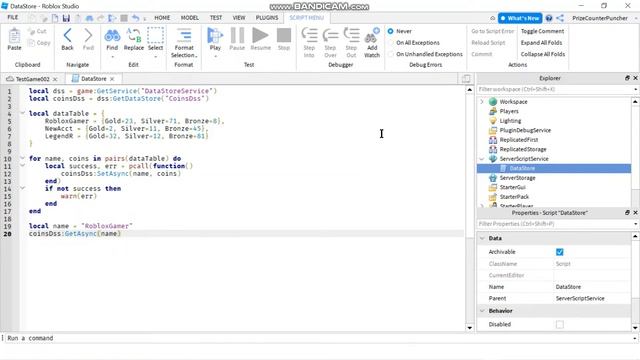Click the save icon in quick access toolbar
The width and height of the screenshot is (640, 360).
click(66, 18)
